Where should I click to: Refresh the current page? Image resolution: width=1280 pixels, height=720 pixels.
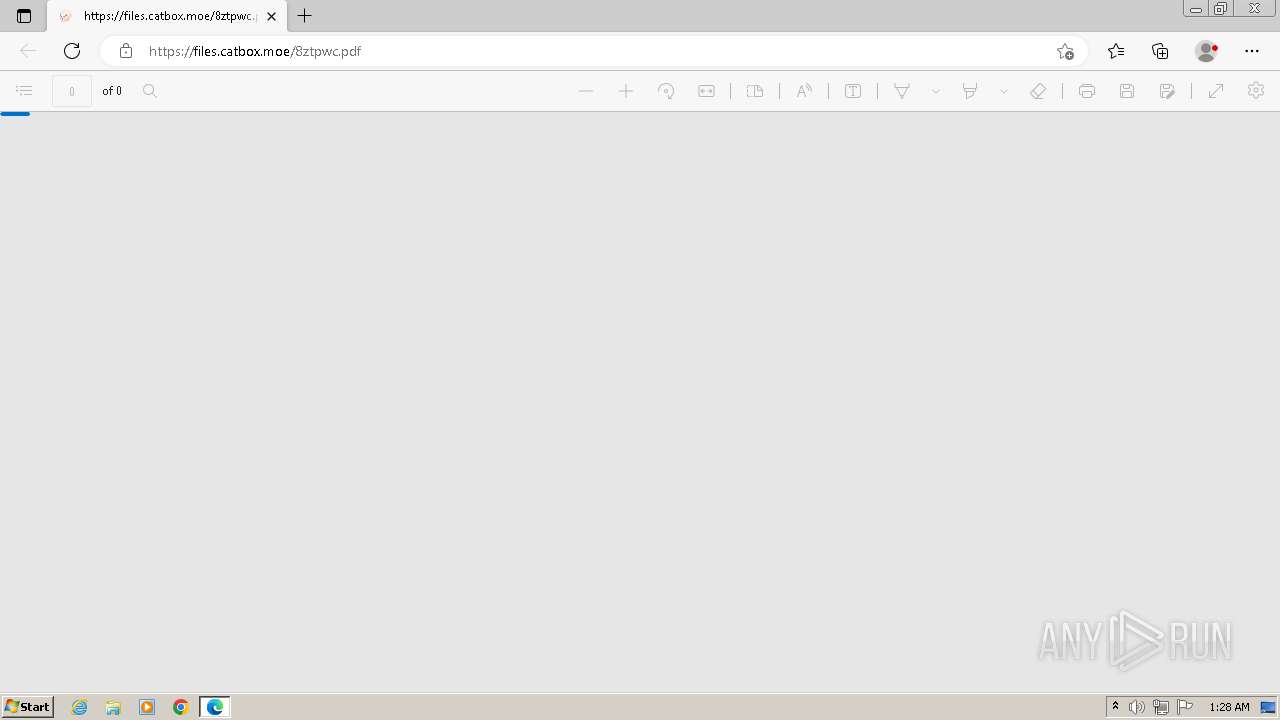(x=72, y=51)
